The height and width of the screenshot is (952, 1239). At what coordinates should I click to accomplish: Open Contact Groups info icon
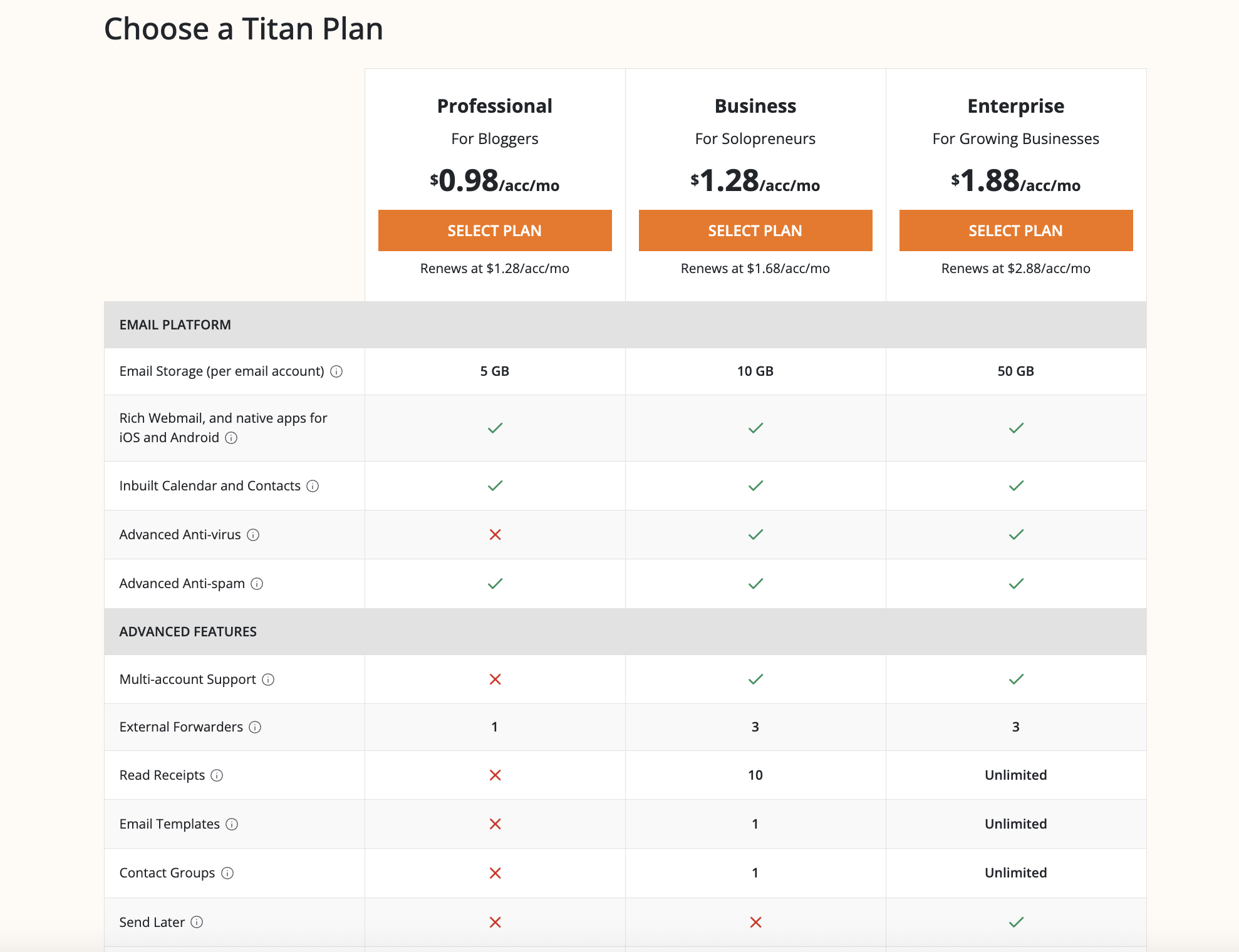pos(227,873)
